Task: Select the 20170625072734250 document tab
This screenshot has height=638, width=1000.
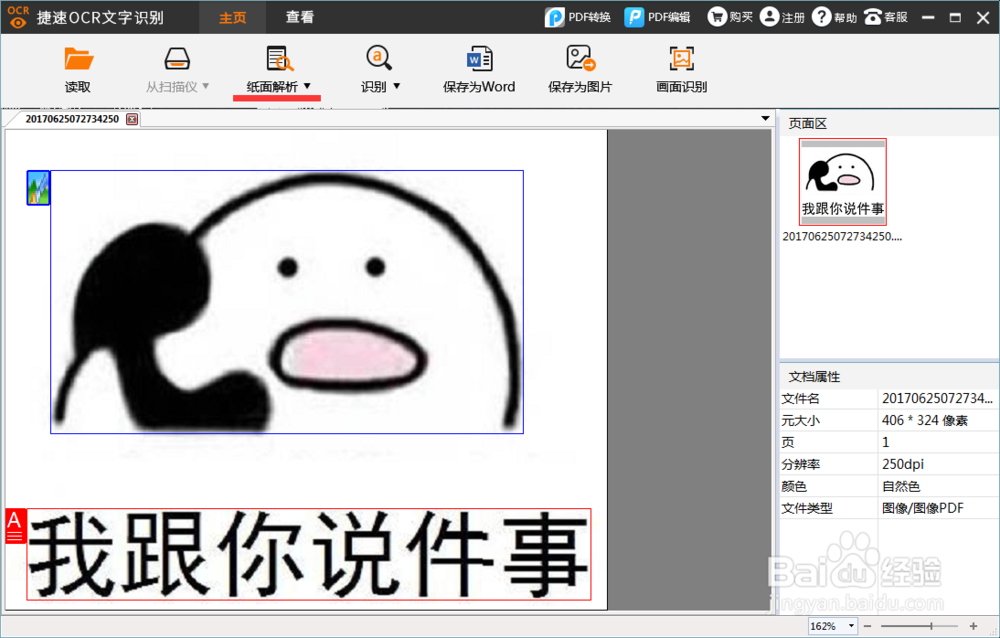Action: [x=72, y=119]
